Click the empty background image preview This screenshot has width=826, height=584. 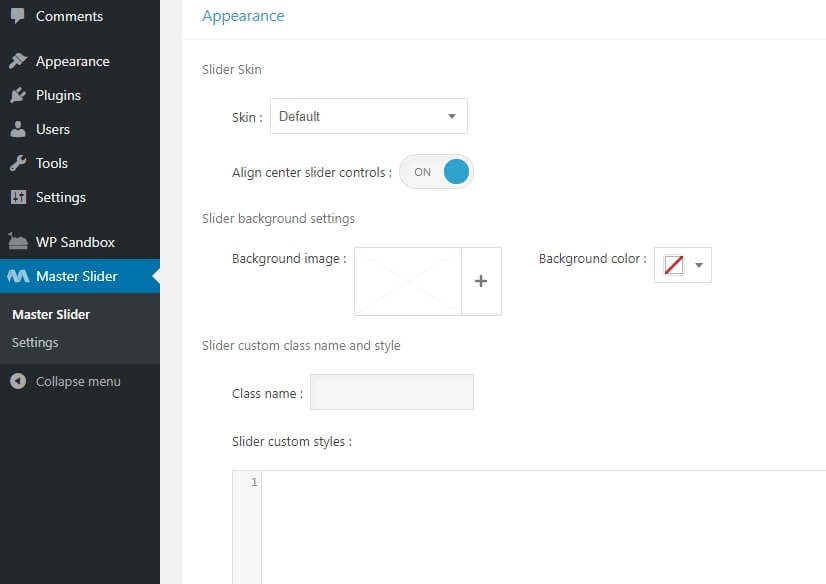coord(408,282)
